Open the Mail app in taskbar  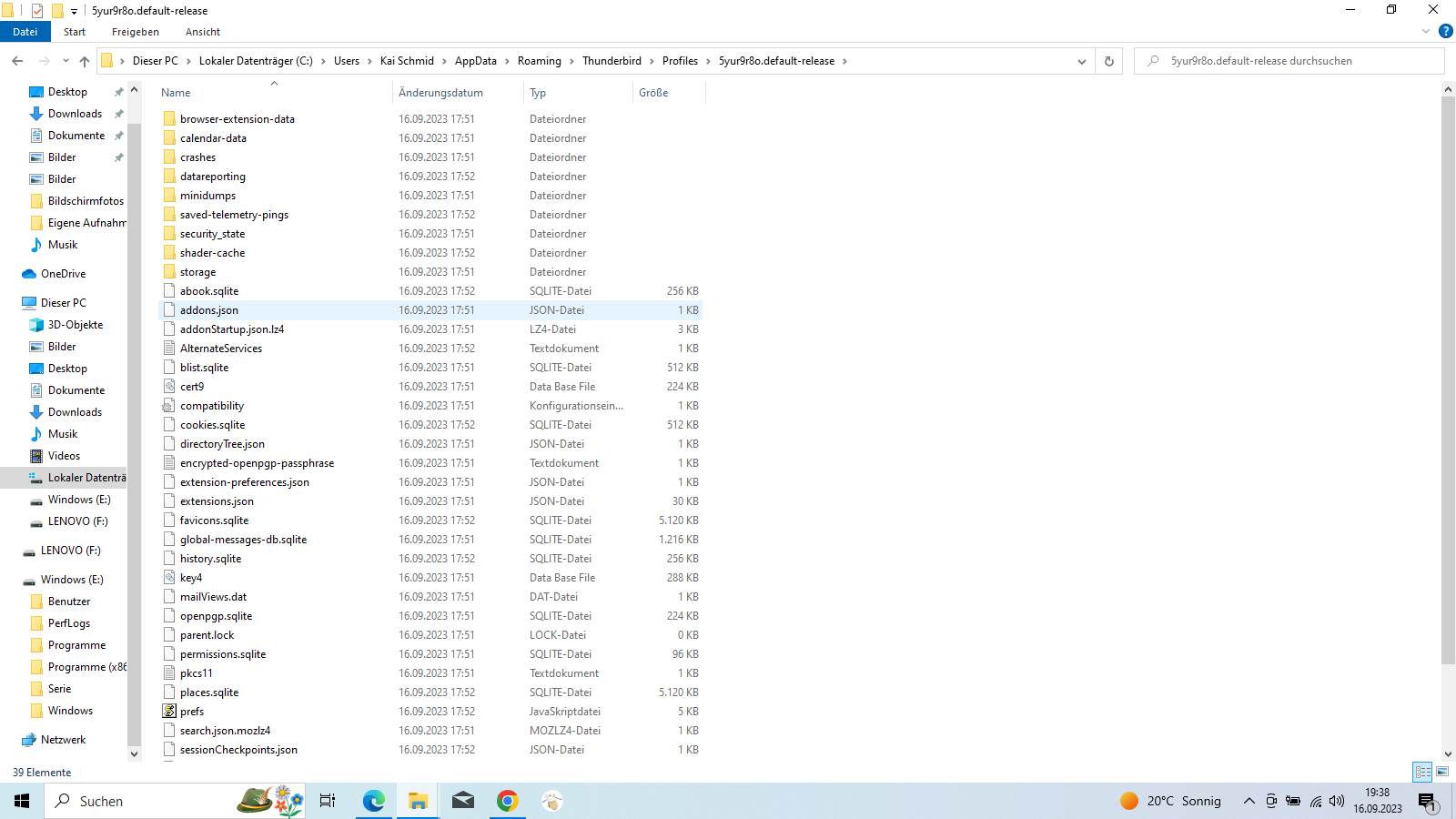(x=462, y=801)
